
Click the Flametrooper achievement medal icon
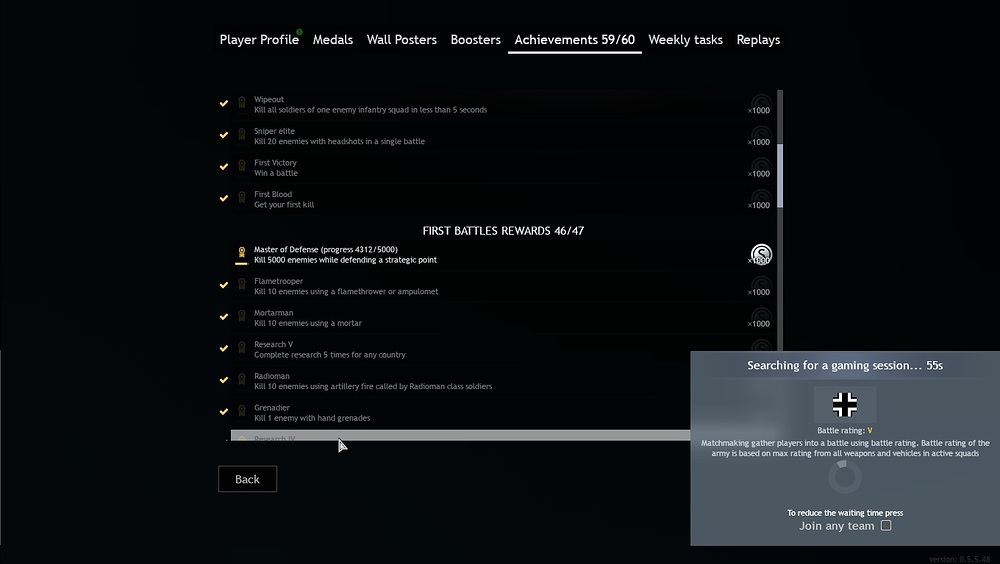point(241,286)
